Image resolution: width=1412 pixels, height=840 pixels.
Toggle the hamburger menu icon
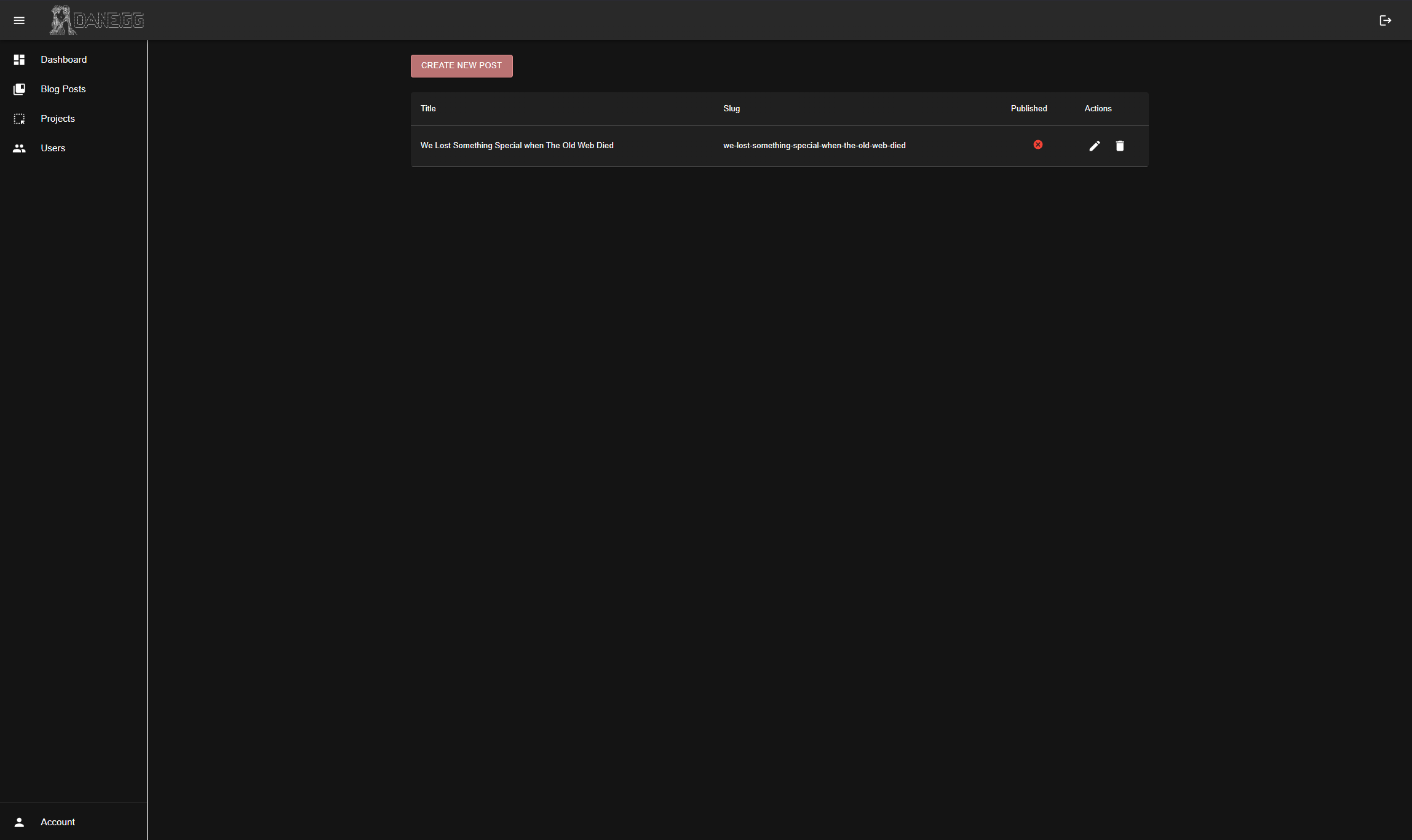pos(19,20)
